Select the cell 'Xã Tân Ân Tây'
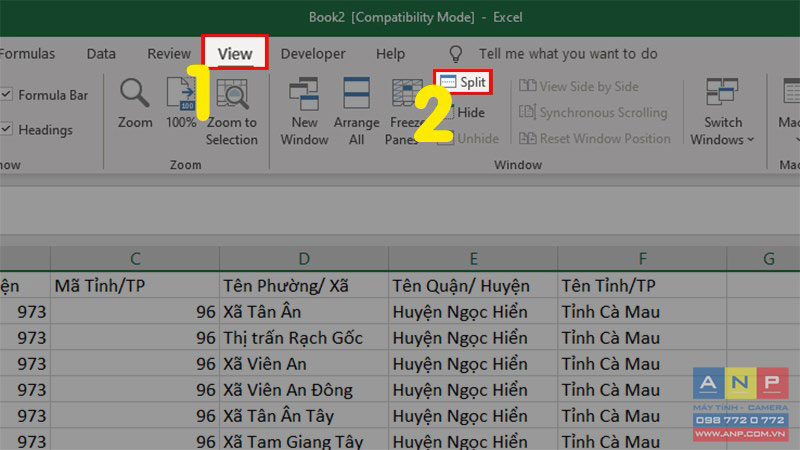 click(304, 415)
